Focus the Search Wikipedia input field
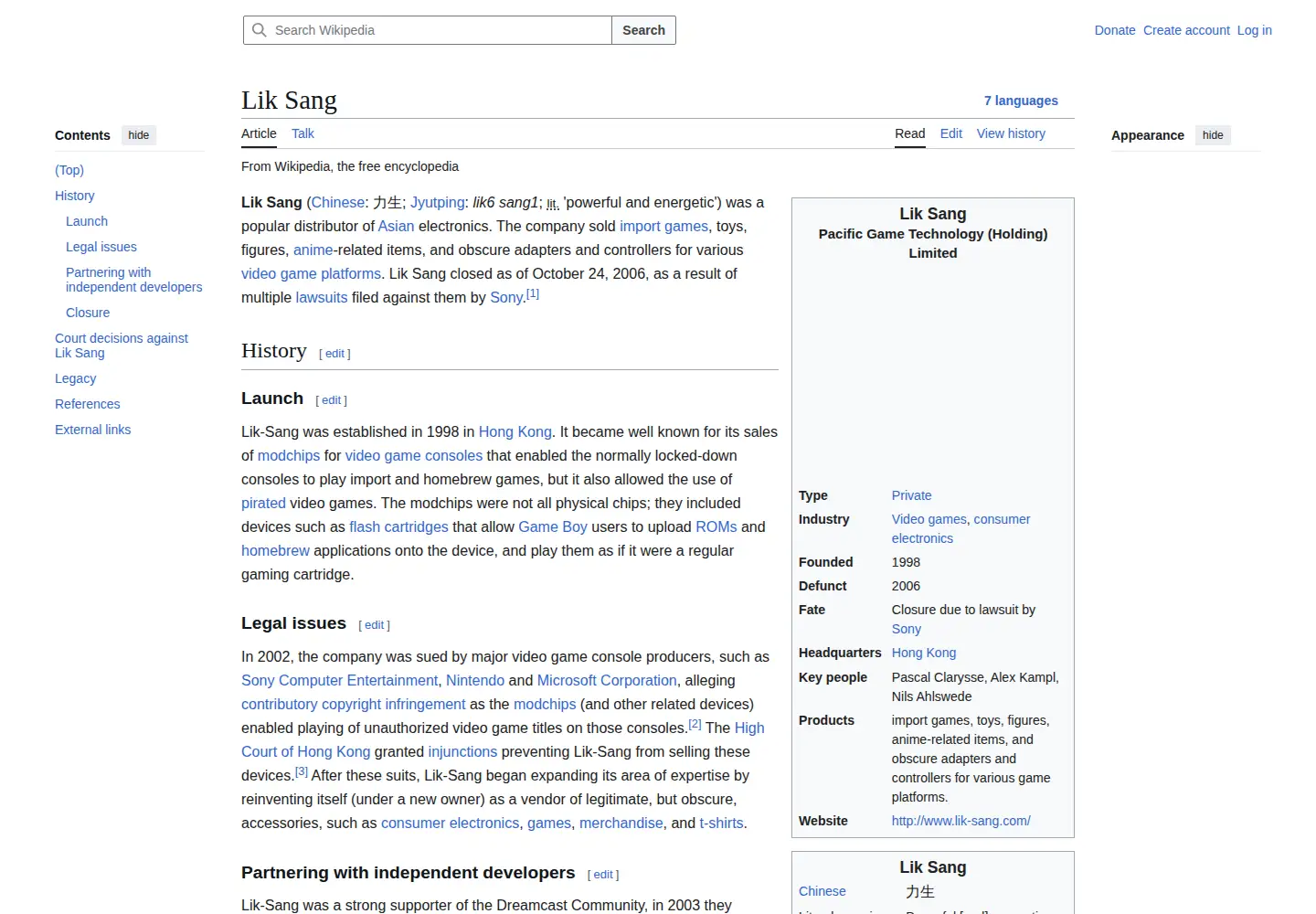This screenshot has height=914, width=1316. (x=428, y=30)
